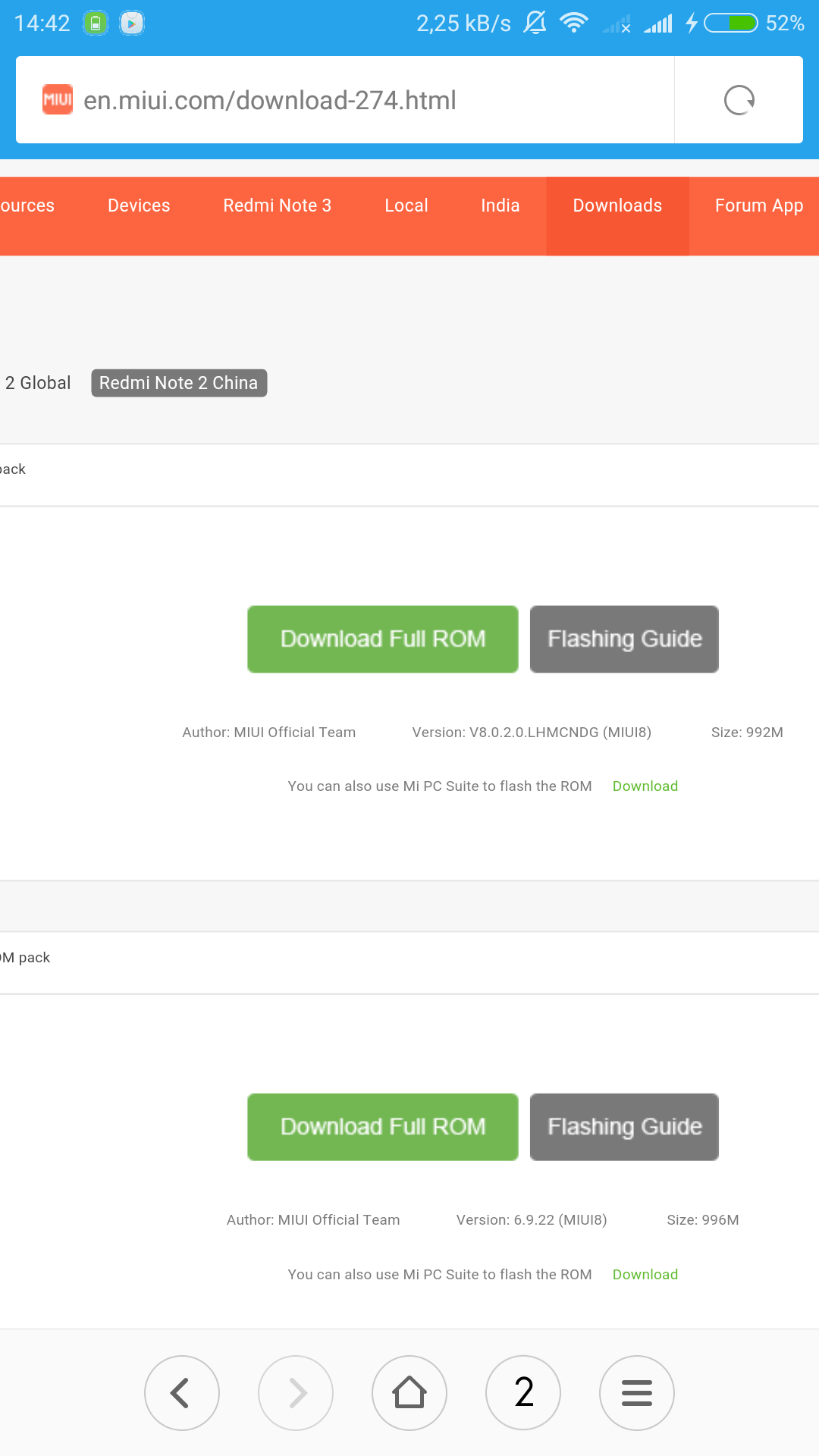Click Mi PC Suite Download link for 992M ROM
Viewport: 819px width, 1456px height.
point(645,786)
